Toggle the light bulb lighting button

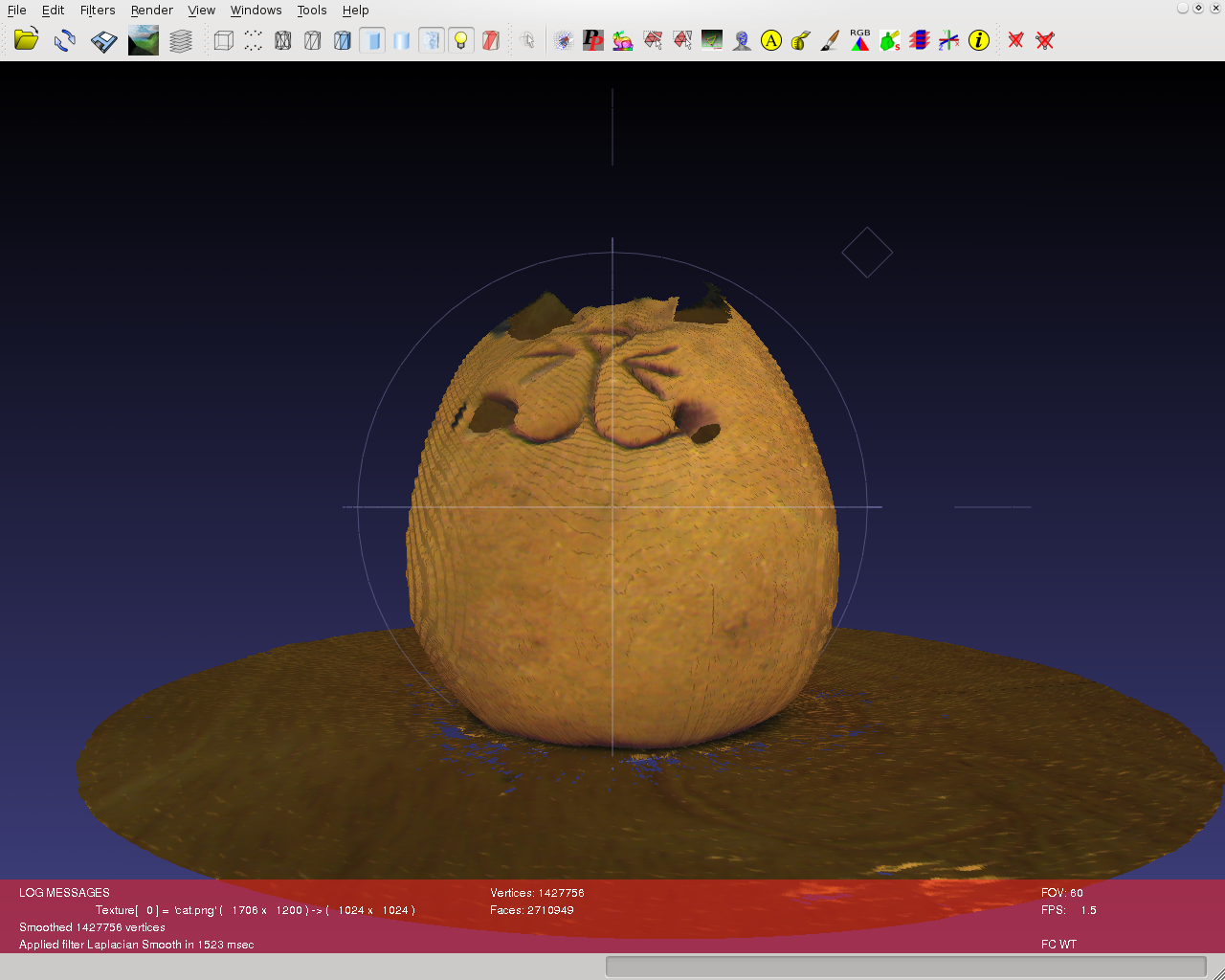tap(461, 40)
